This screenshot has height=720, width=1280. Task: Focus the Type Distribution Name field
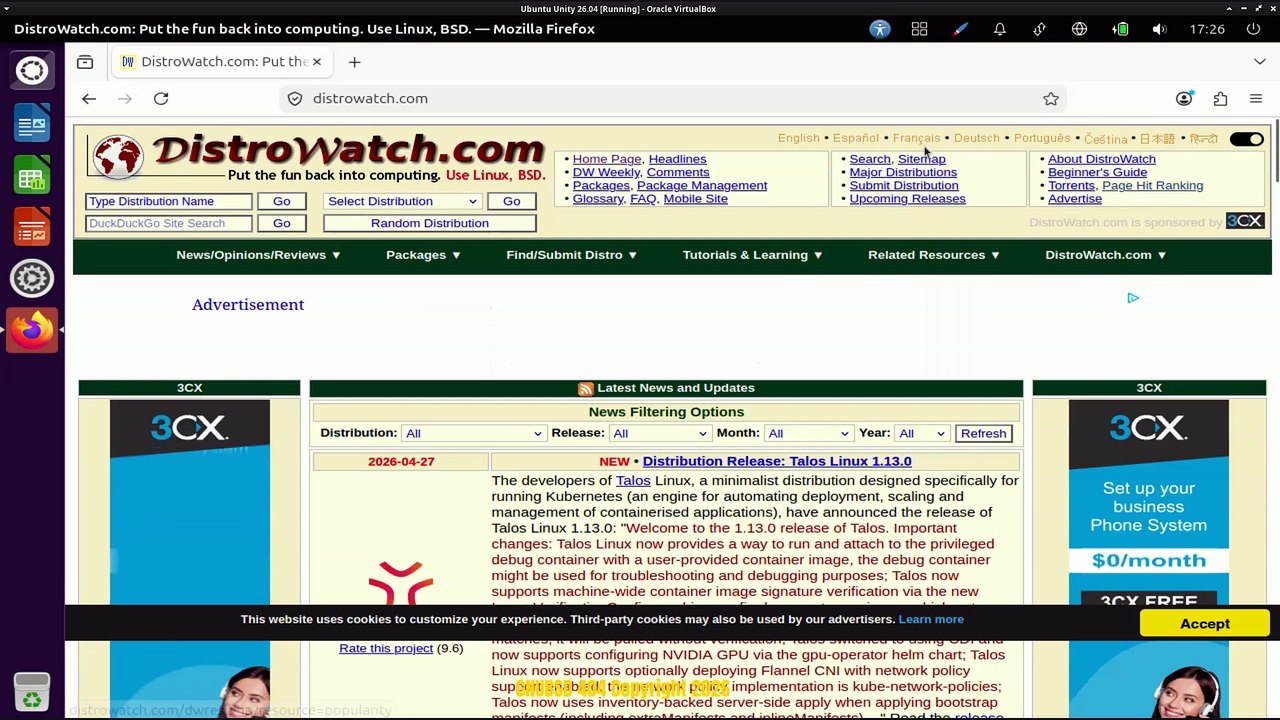pos(168,201)
